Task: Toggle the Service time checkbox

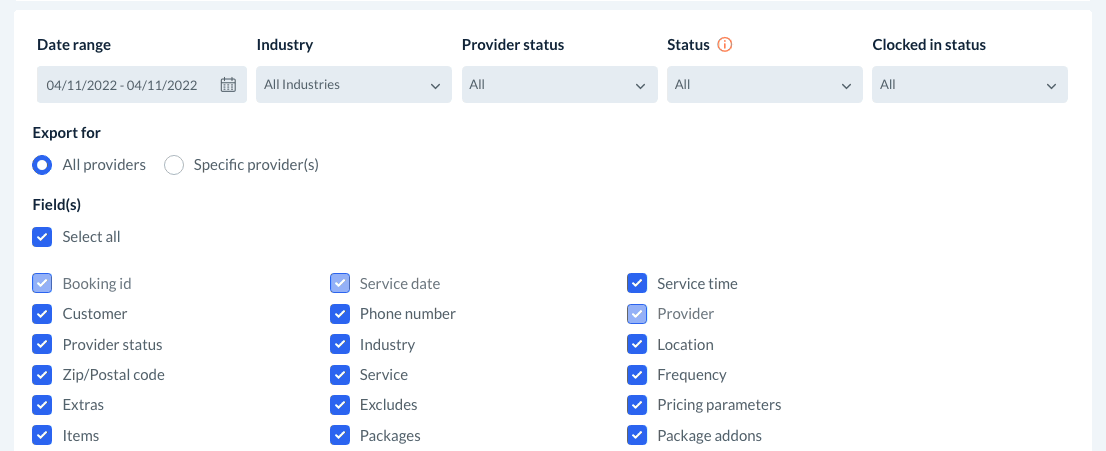Action: coord(637,283)
